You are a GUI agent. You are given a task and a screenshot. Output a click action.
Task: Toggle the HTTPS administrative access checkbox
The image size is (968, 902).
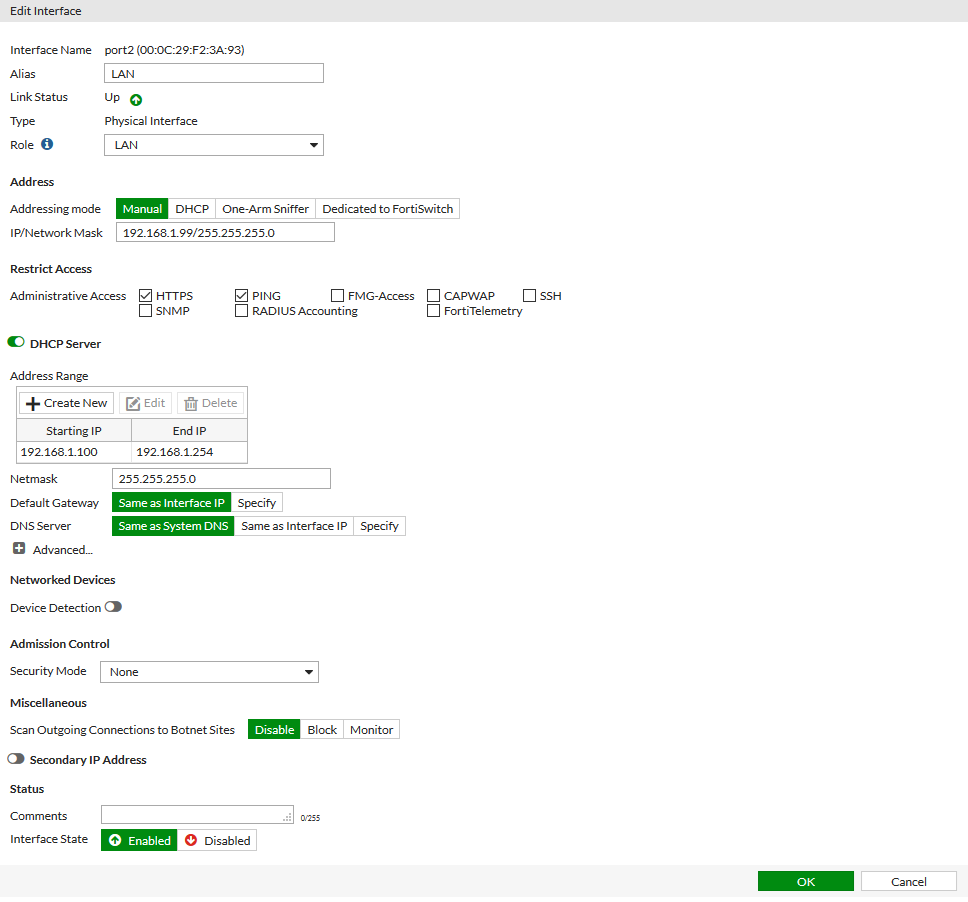pyautogui.click(x=146, y=296)
